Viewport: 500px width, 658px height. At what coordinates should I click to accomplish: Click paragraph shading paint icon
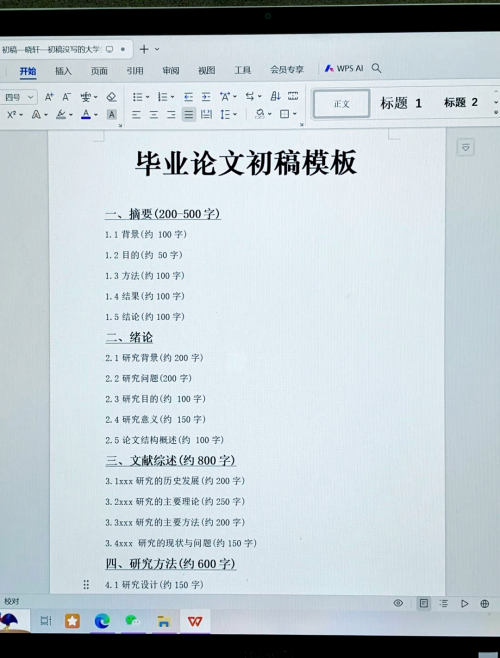[260, 114]
